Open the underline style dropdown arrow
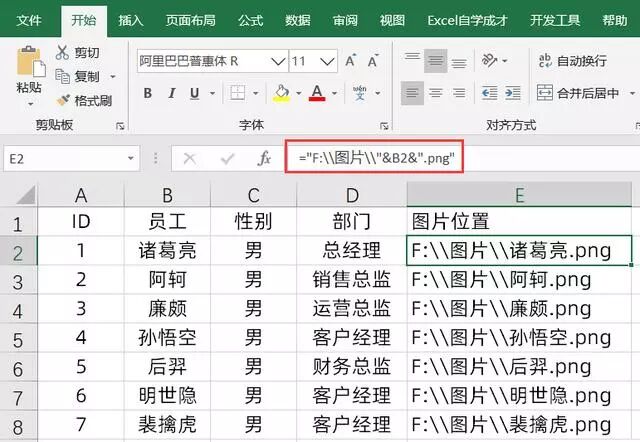The image size is (640, 442). (212, 93)
